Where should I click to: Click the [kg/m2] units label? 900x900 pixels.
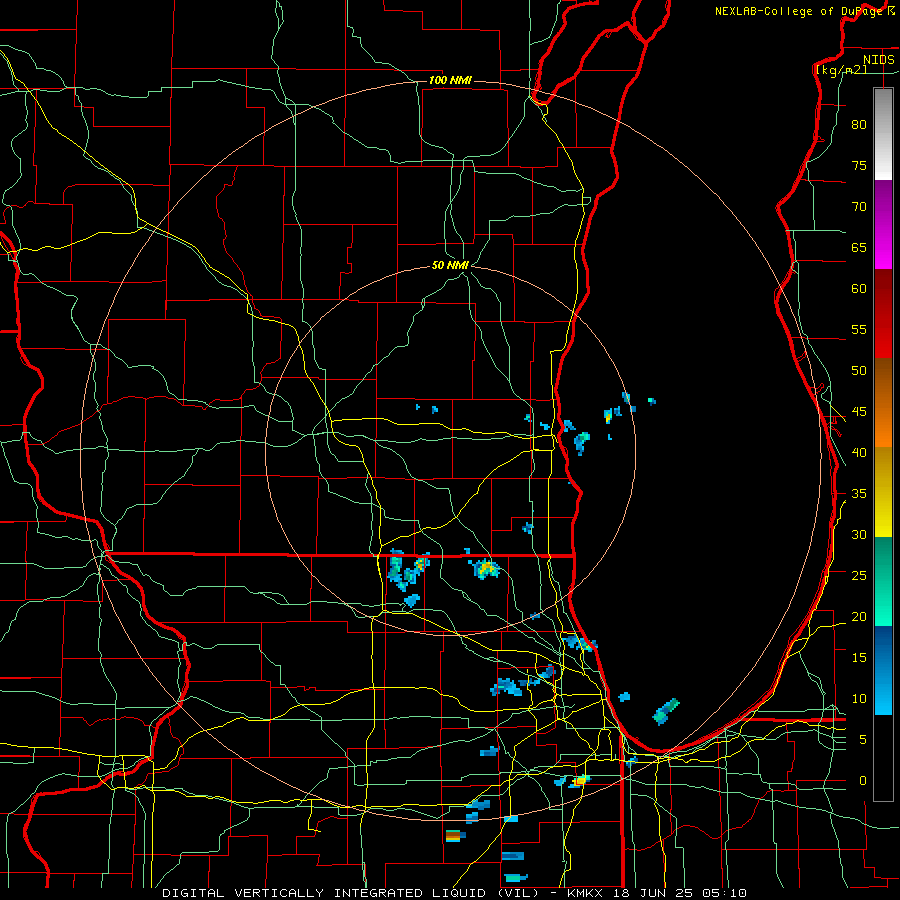(x=841, y=69)
